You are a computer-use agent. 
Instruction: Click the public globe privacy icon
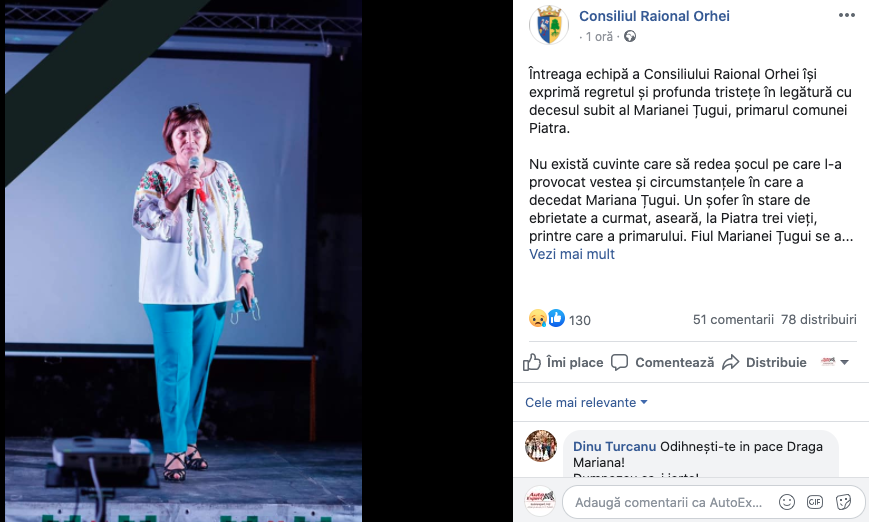pos(630,37)
